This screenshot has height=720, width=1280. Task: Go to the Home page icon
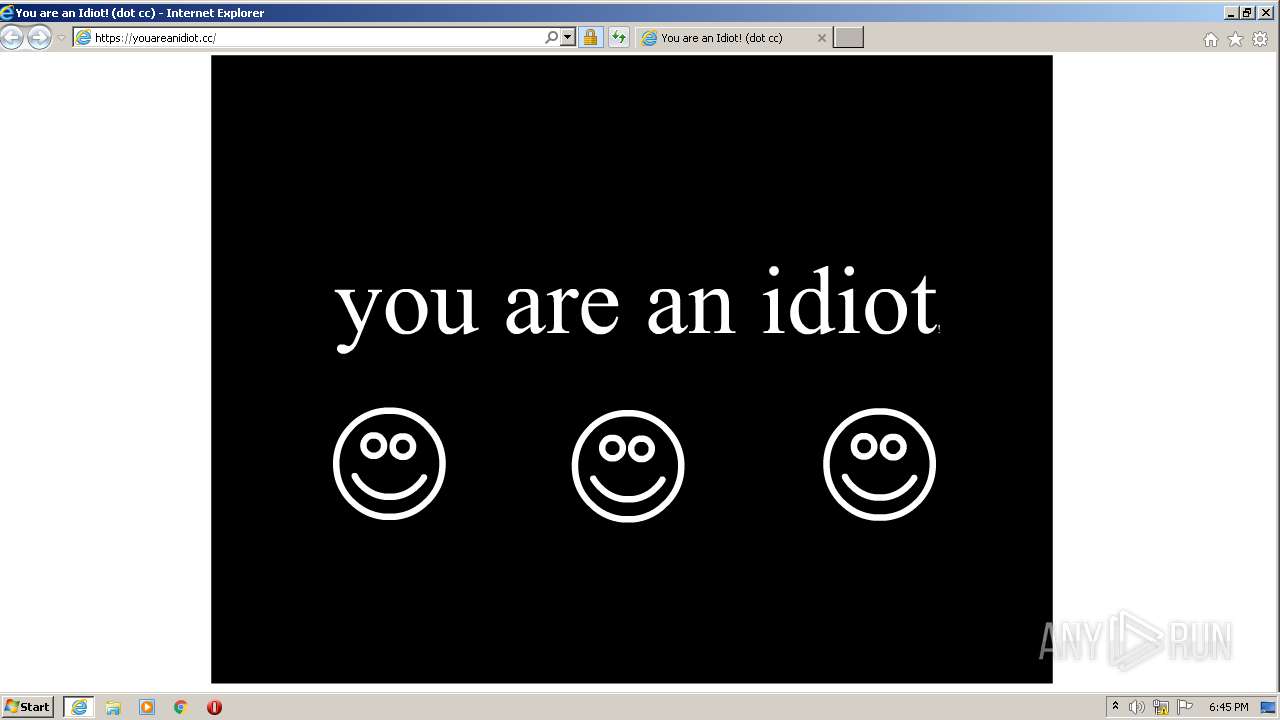tap(1210, 39)
